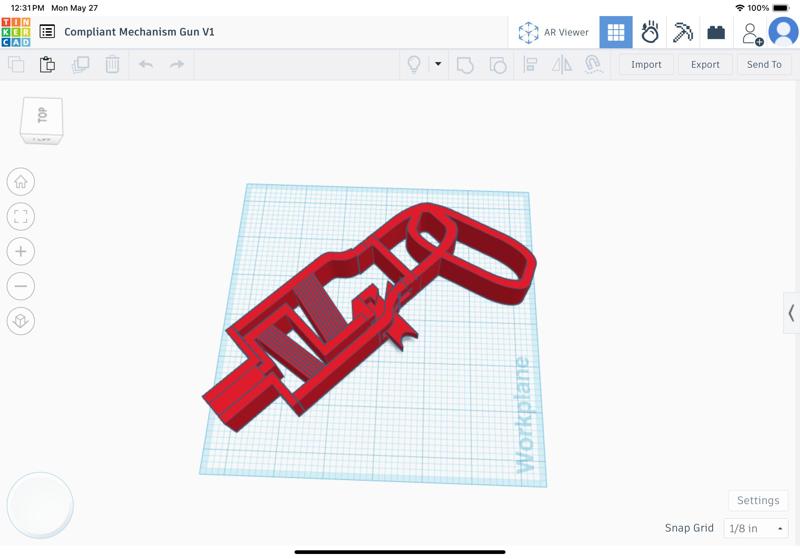Screen dimensions: 800x559
Task: Switch to the 3D design grid view
Action: (616, 32)
